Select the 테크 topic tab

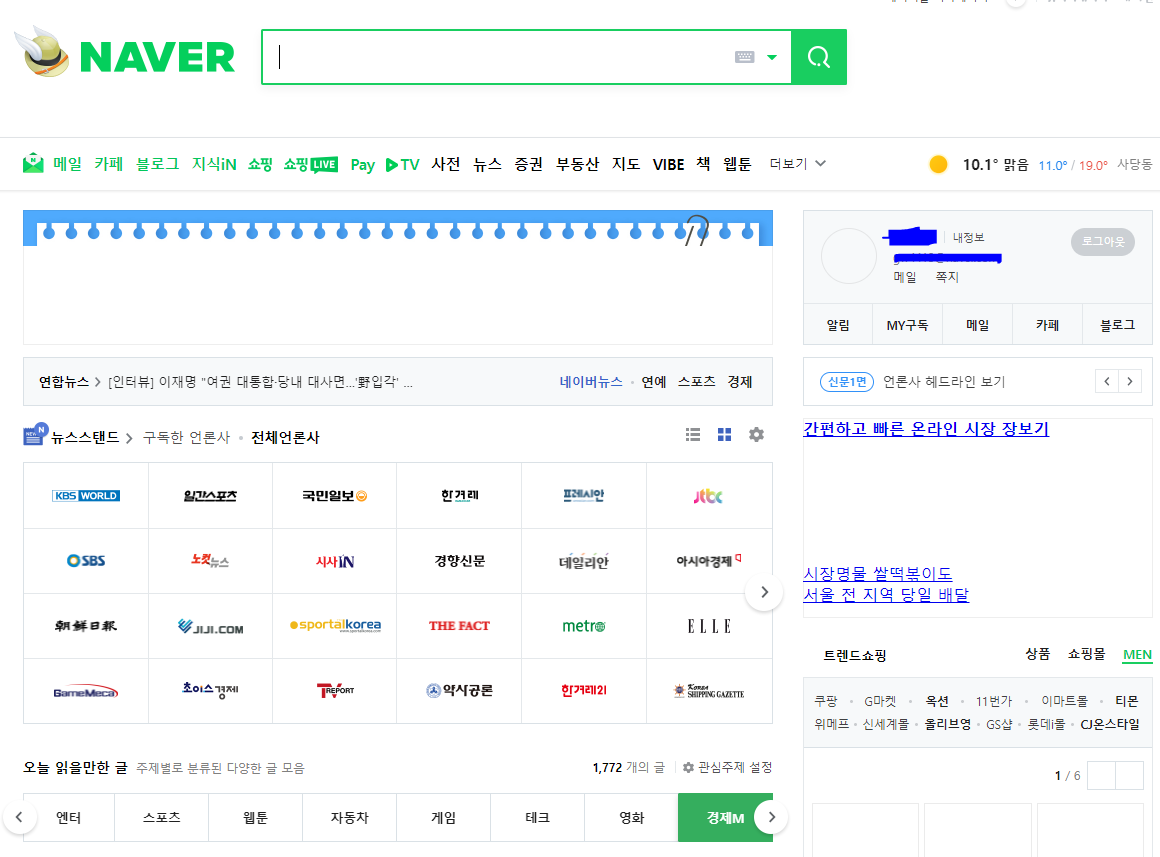[537, 818]
